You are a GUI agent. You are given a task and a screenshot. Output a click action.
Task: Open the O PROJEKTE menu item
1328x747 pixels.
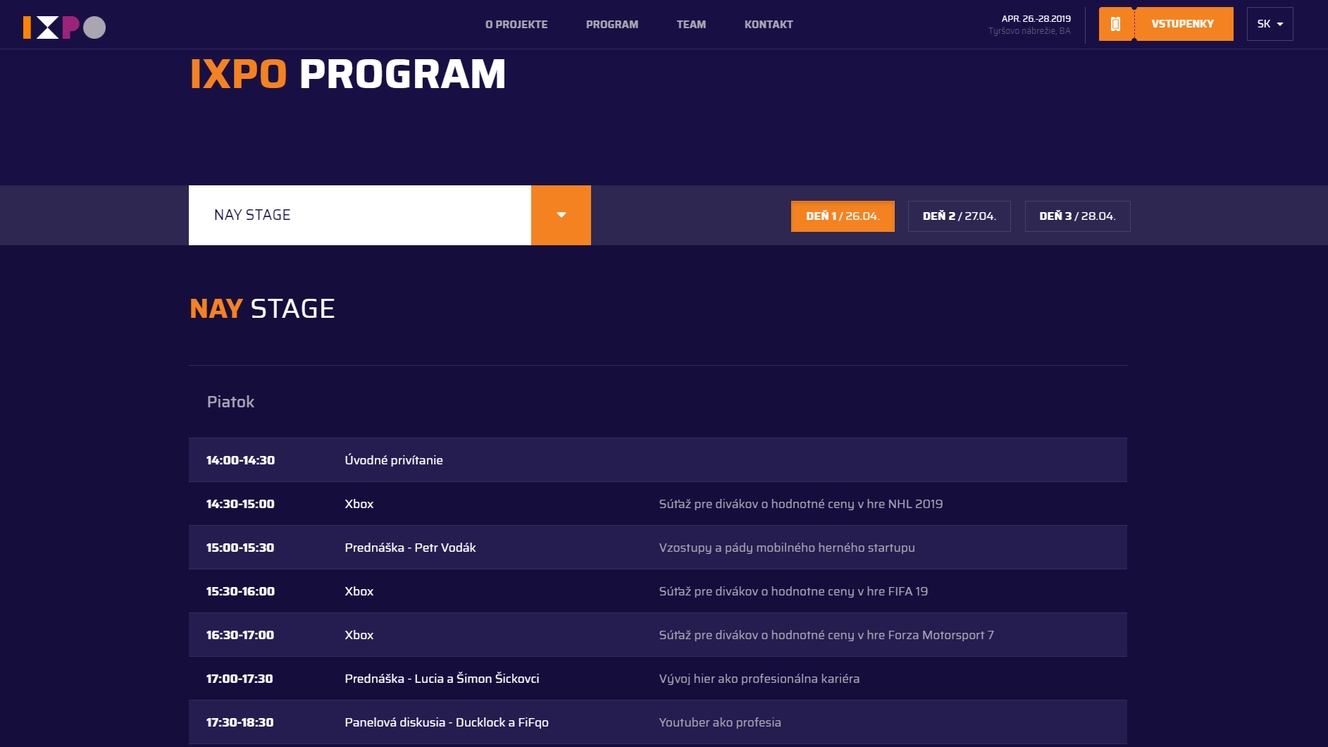pyautogui.click(x=516, y=24)
